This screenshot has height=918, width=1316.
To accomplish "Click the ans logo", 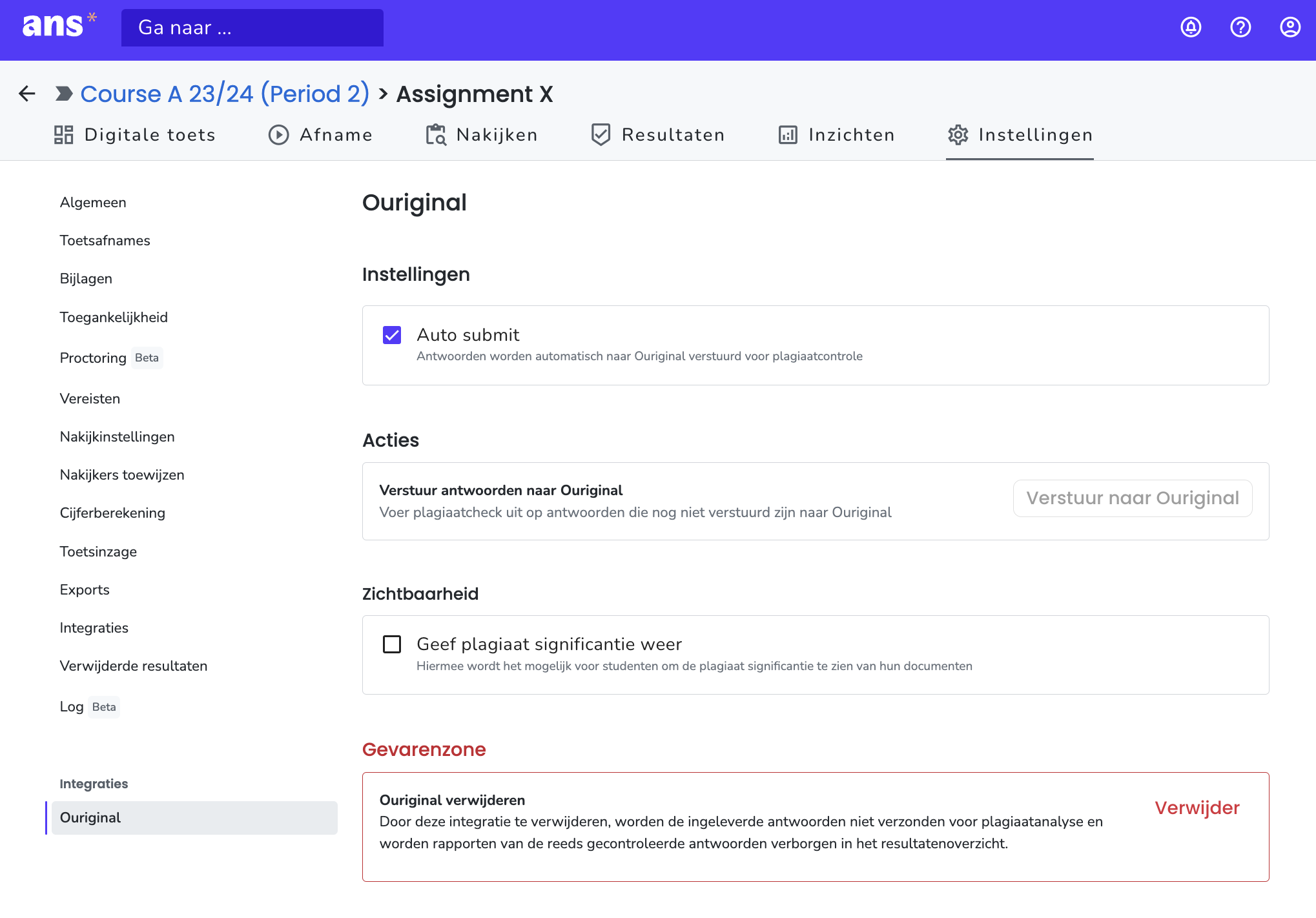I will tap(59, 26).
